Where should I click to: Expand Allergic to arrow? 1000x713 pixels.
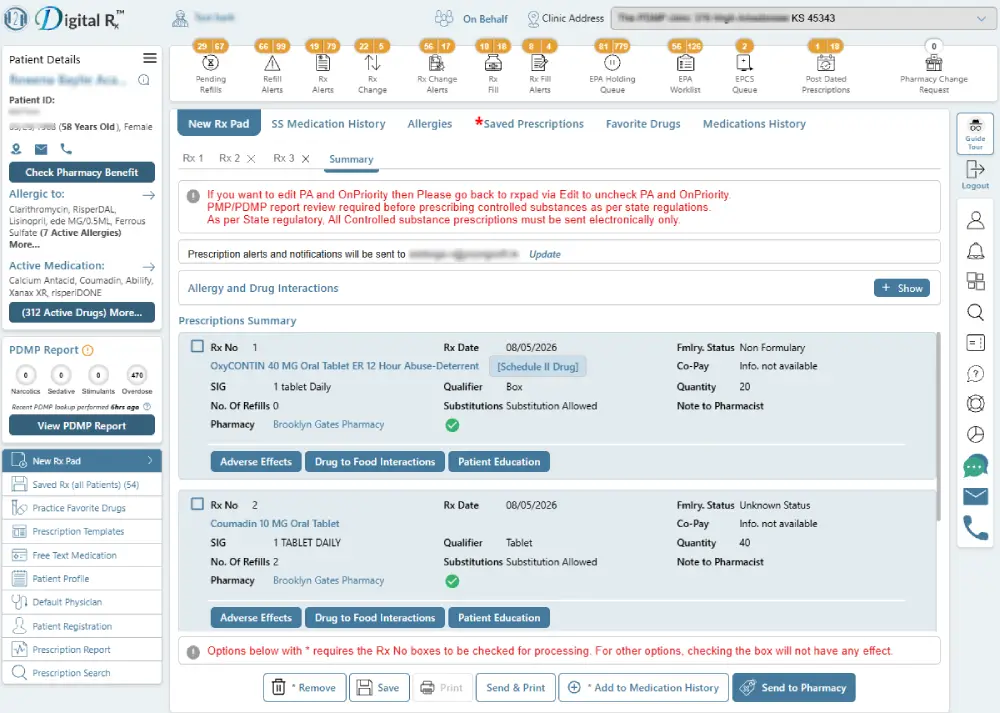(x=149, y=195)
